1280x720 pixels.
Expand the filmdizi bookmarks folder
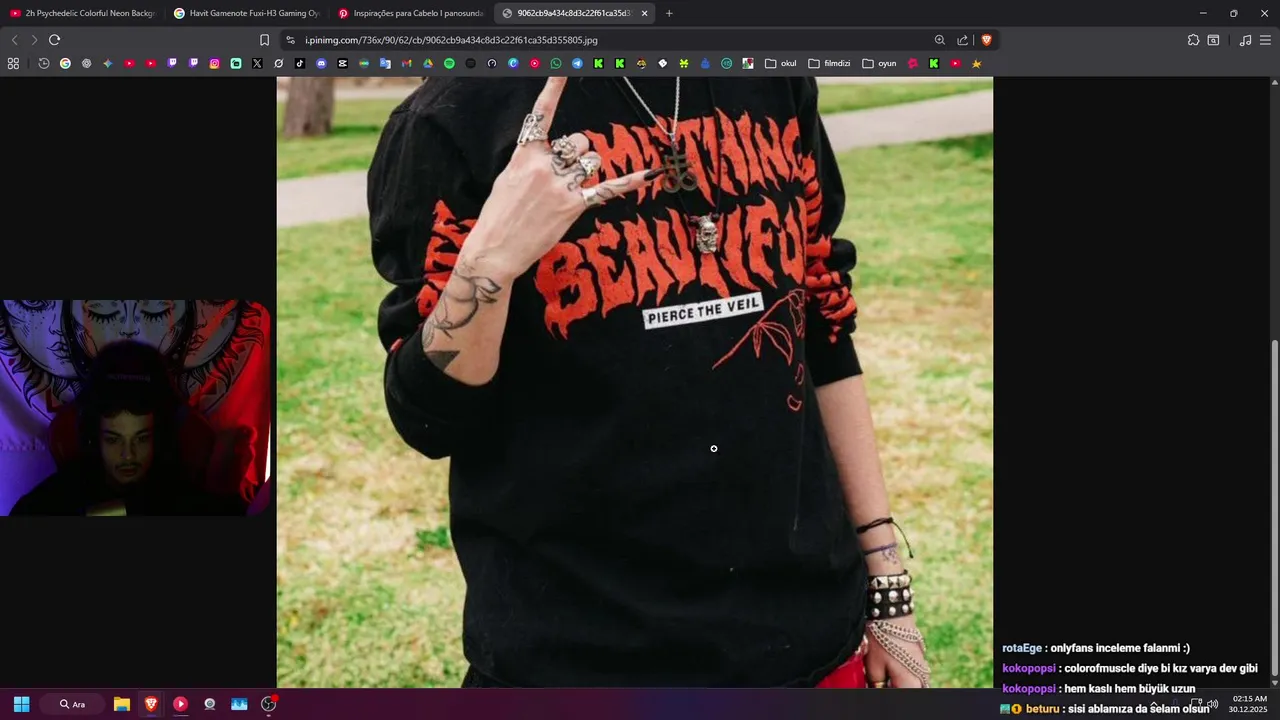tap(830, 63)
